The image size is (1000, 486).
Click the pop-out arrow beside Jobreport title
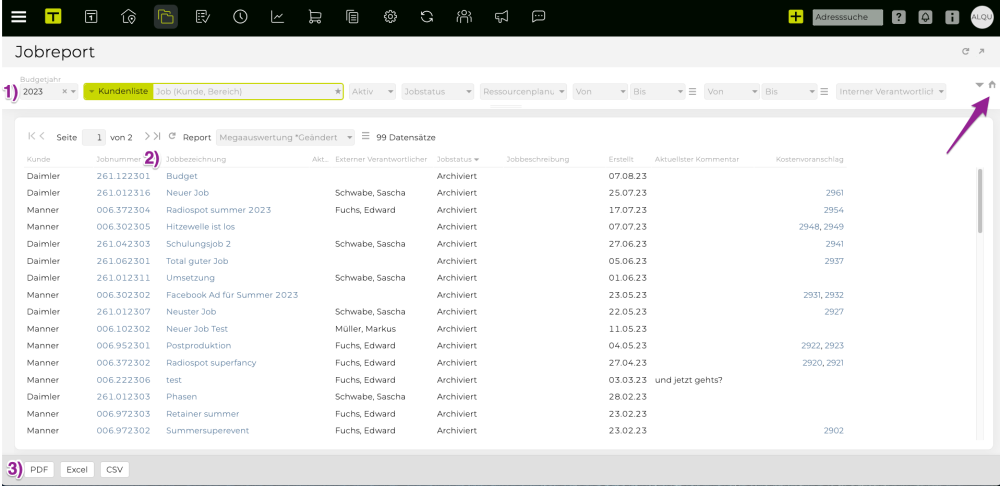tap(982, 52)
